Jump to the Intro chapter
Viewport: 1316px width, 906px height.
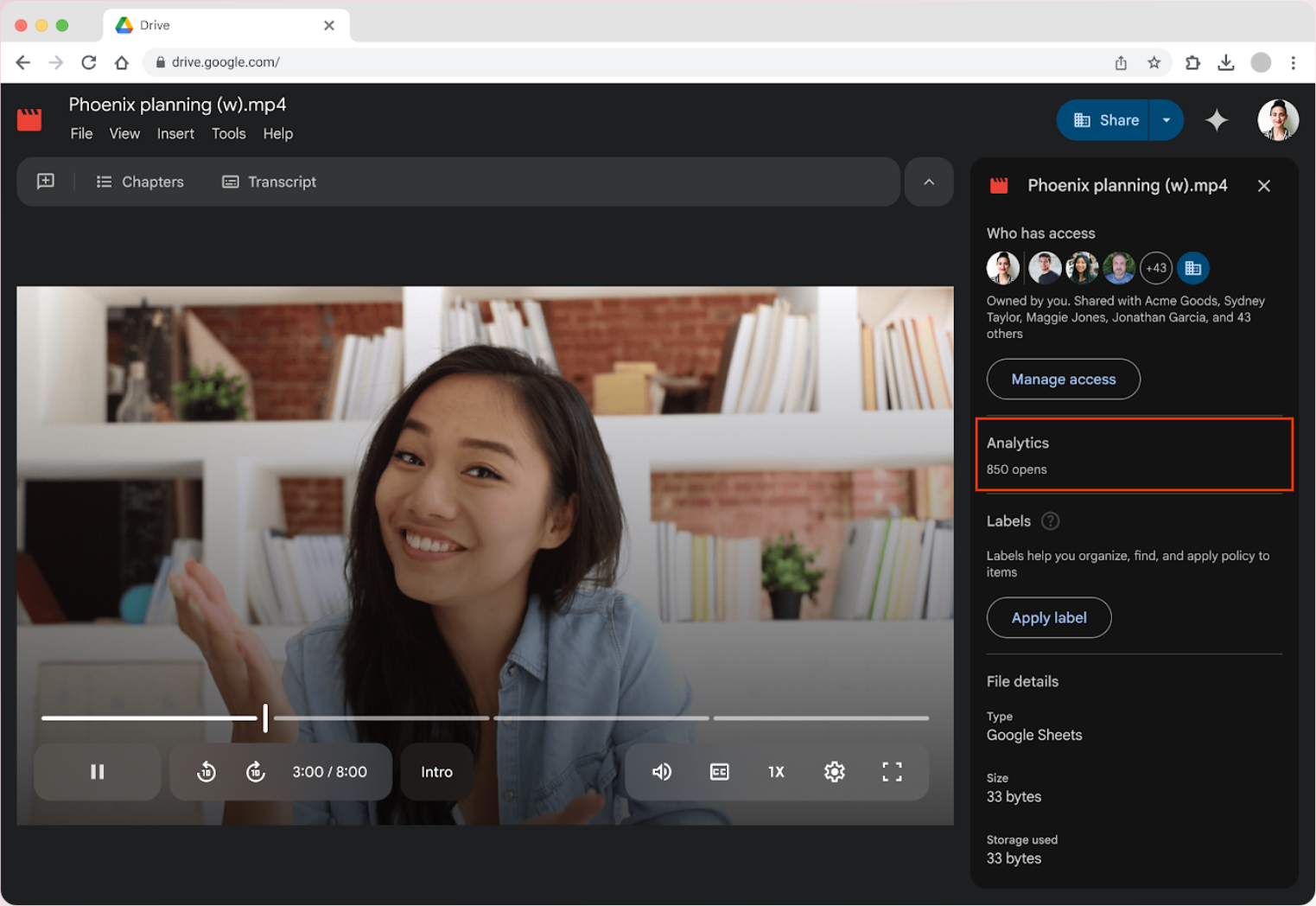(436, 771)
